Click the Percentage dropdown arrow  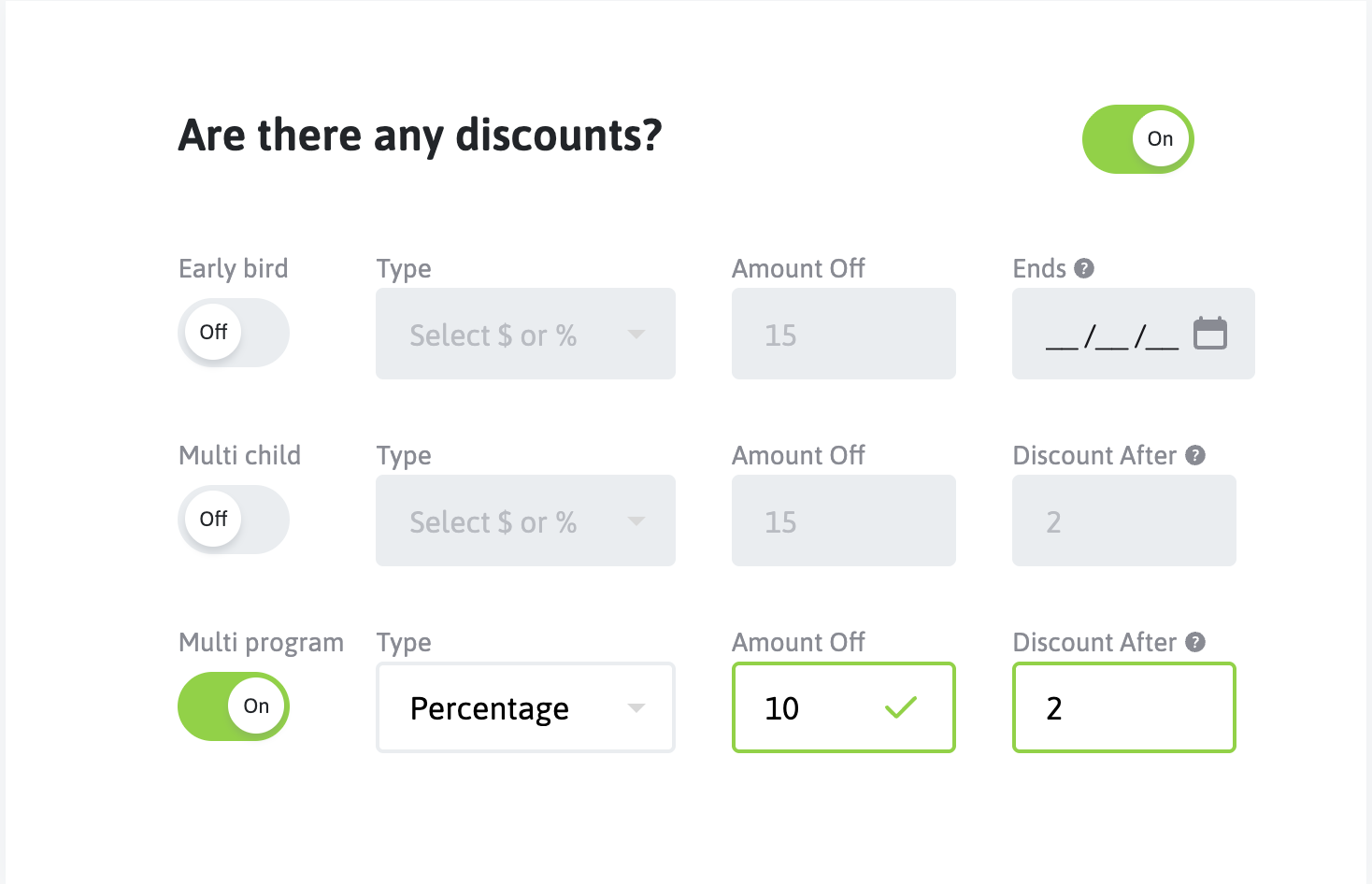pos(636,708)
